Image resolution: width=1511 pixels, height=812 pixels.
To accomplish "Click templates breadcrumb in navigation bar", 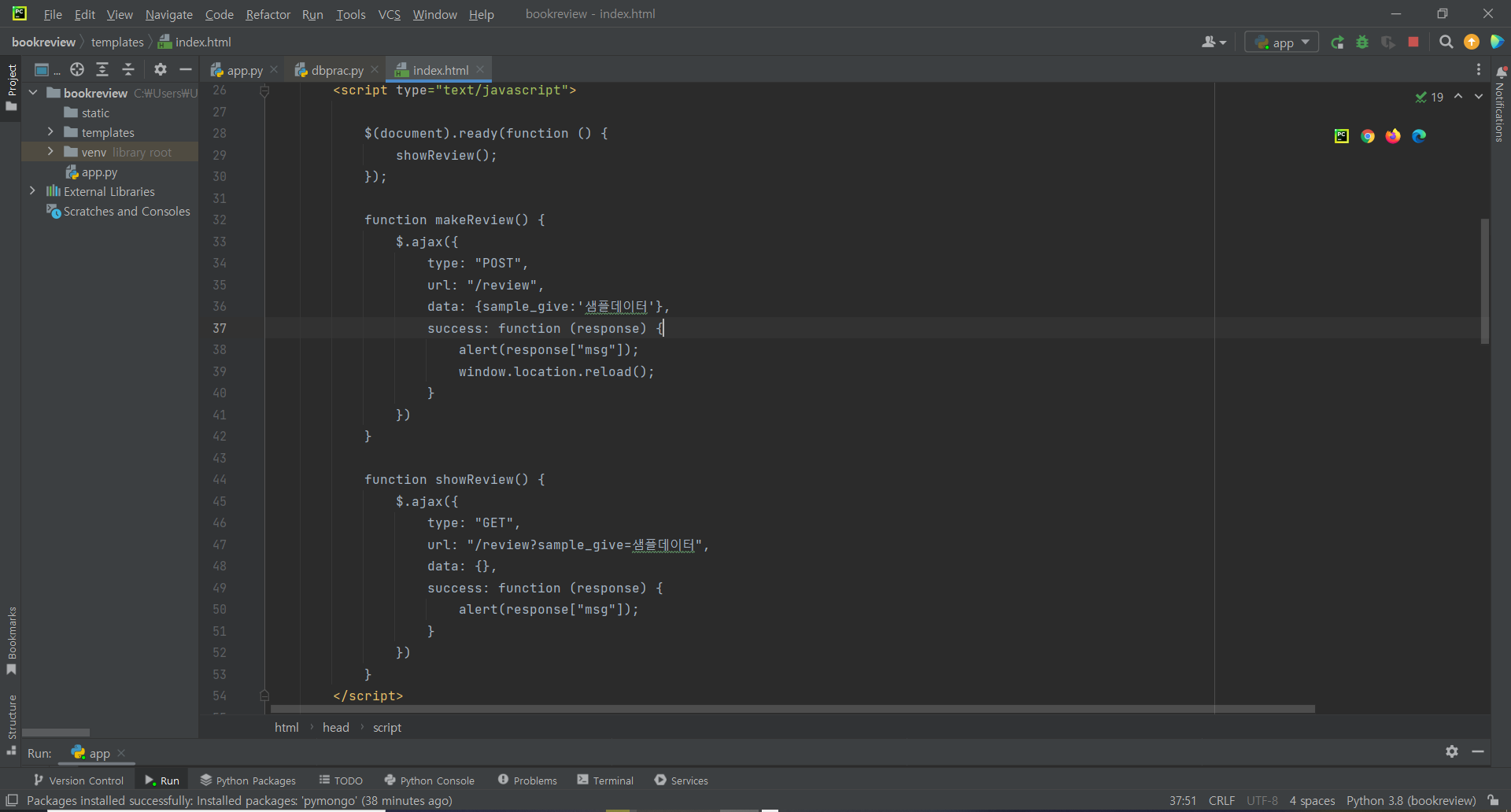I will click(117, 42).
